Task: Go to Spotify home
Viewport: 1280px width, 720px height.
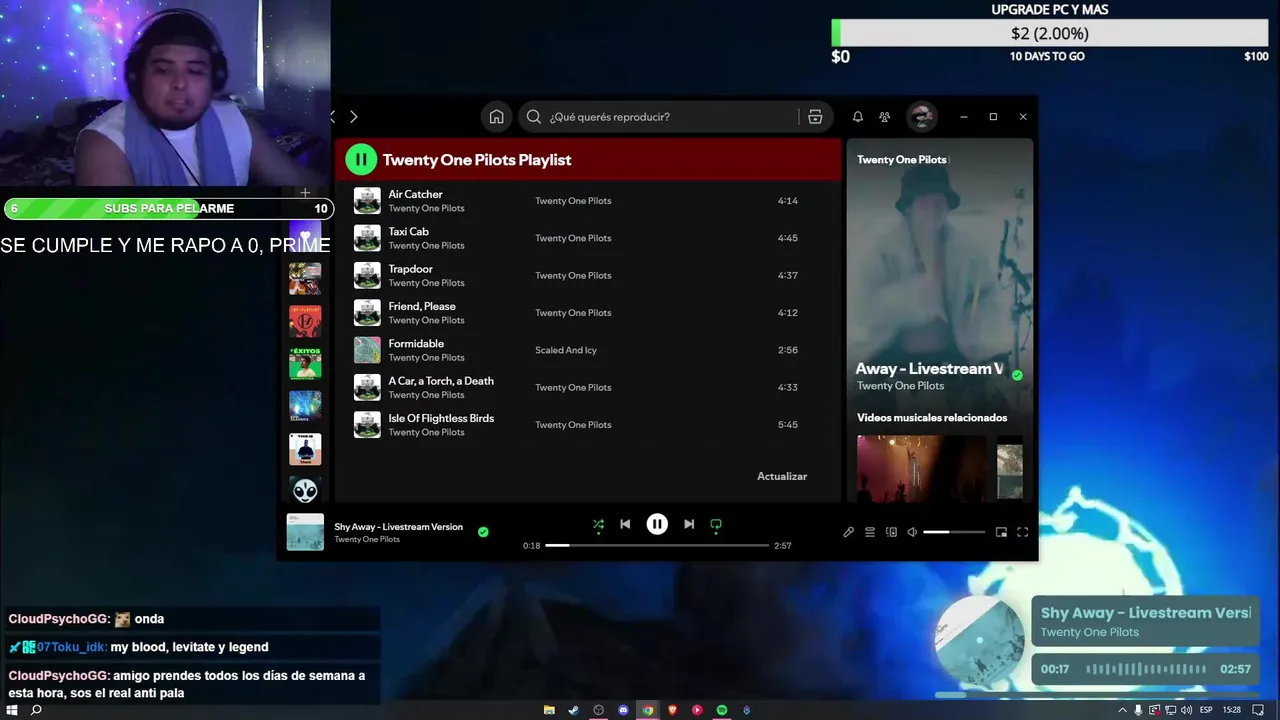Action: point(496,117)
